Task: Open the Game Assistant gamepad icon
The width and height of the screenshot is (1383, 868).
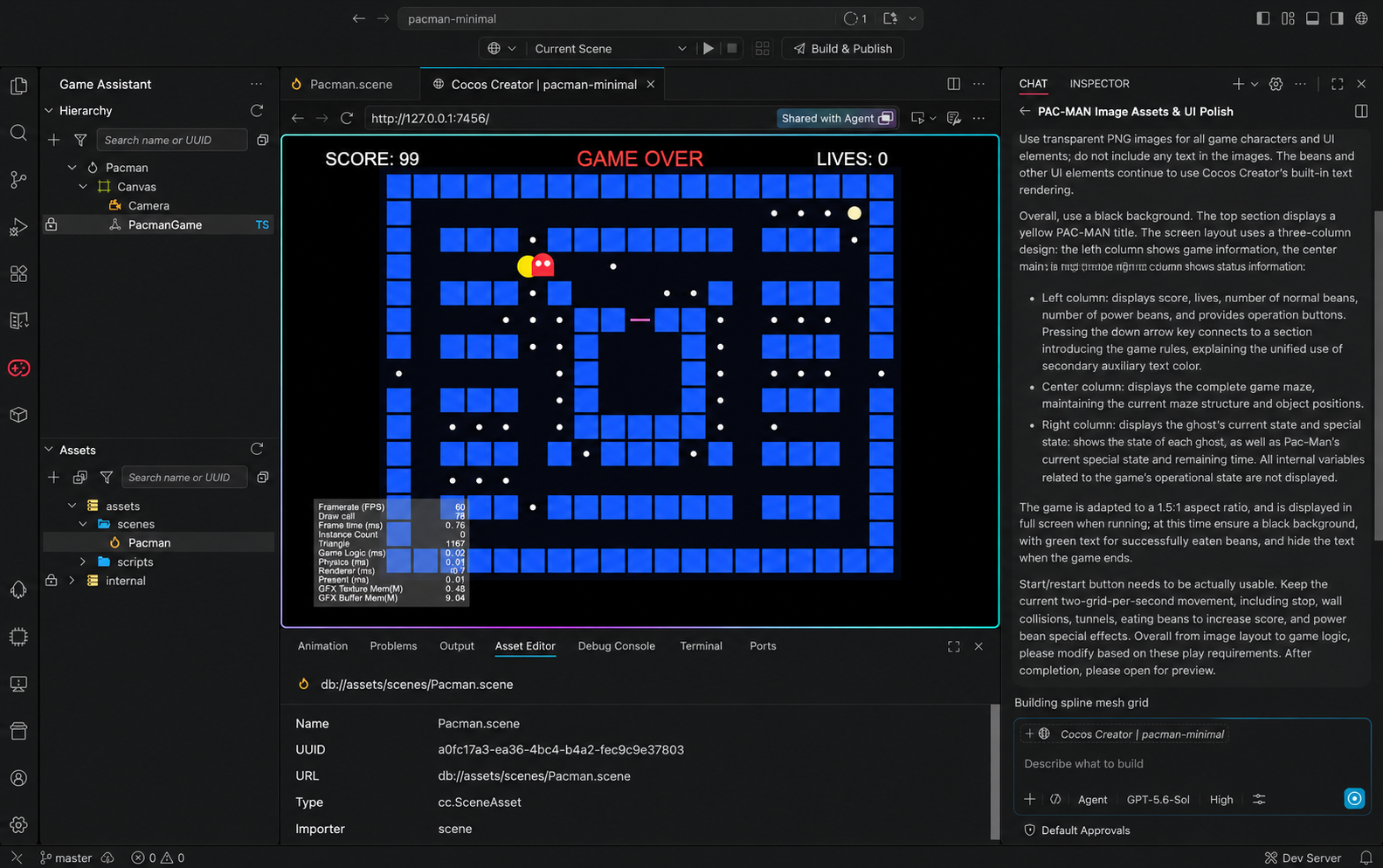Action: [18, 369]
